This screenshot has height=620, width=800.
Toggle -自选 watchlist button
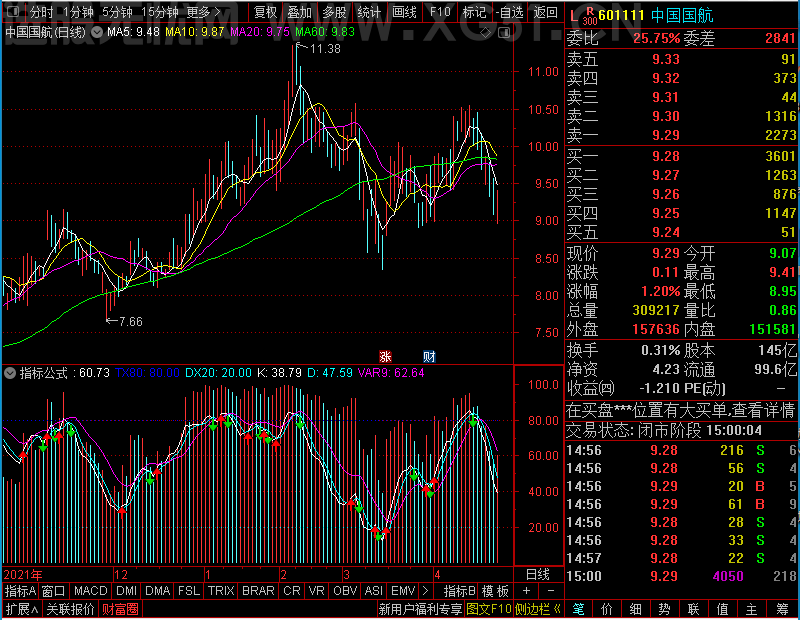pos(509,12)
